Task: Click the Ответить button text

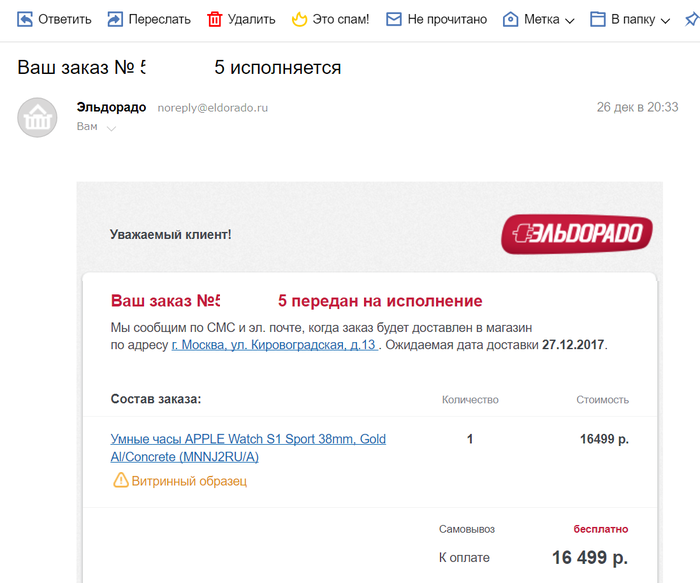Action: click(x=64, y=19)
